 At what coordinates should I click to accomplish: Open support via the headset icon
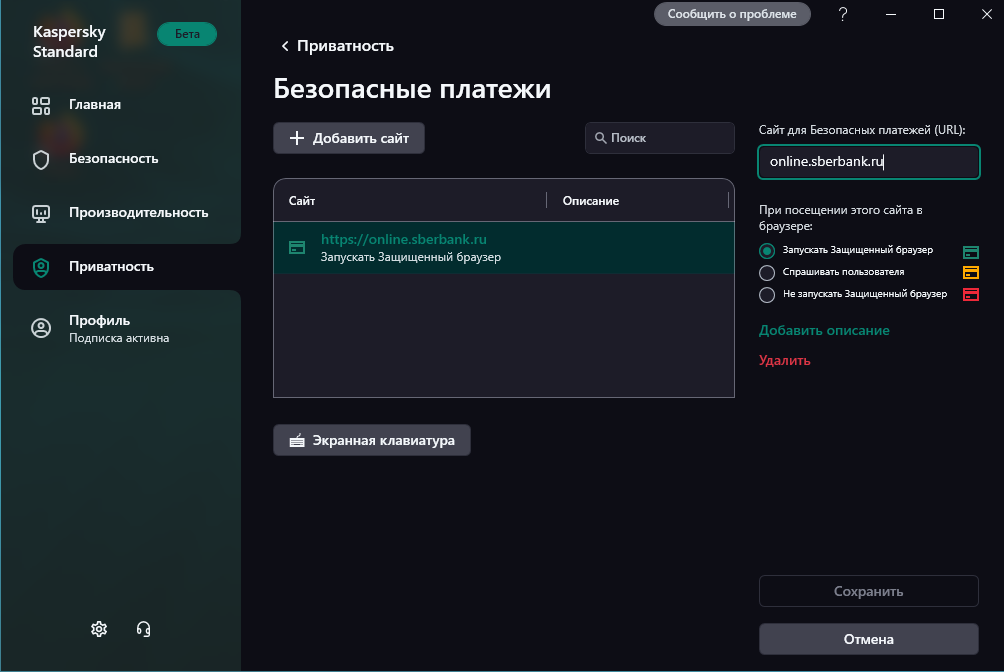[x=143, y=629]
